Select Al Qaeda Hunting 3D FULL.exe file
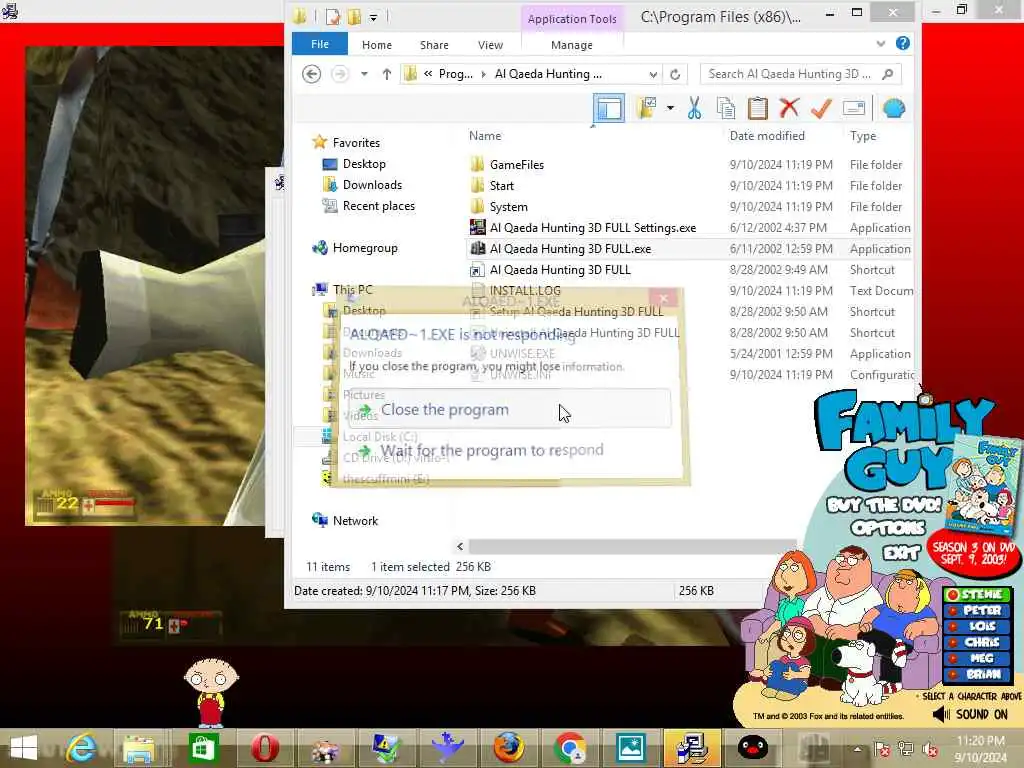Image resolution: width=1024 pixels, height=768 pixels. click(x=570, y=248)
